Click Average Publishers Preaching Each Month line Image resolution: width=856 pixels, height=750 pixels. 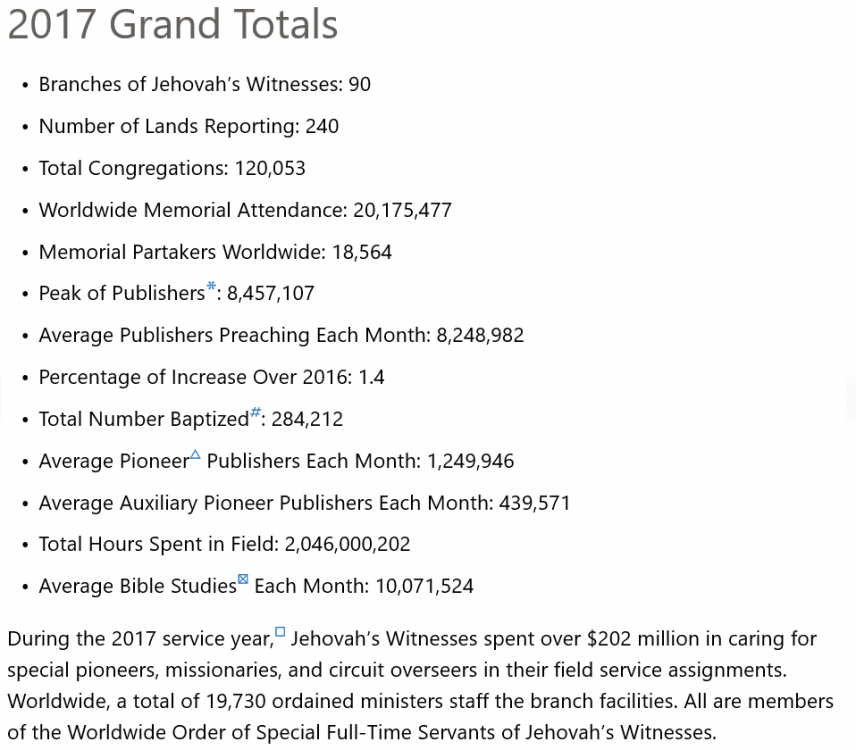pyautogui.click(x=281, y=336)
